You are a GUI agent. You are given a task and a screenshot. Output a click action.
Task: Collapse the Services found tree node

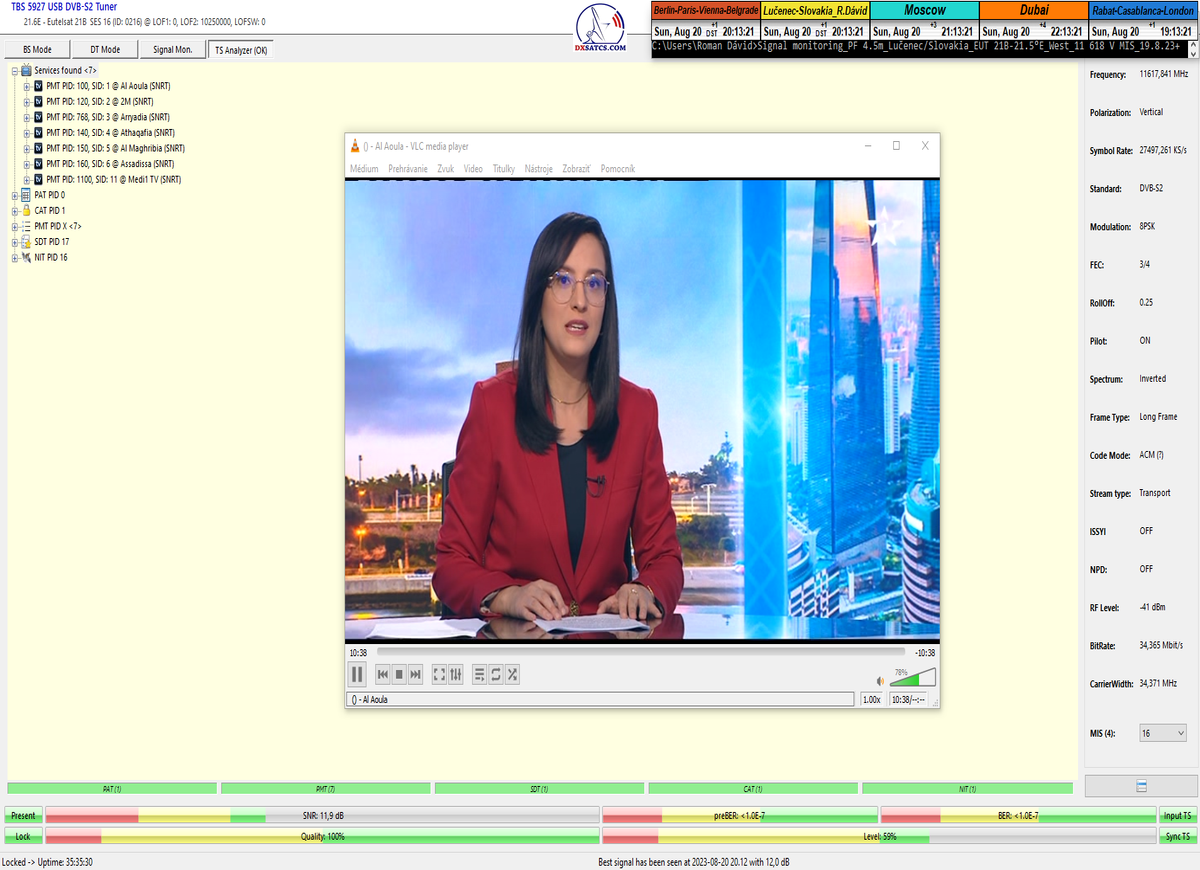(15, 71)
